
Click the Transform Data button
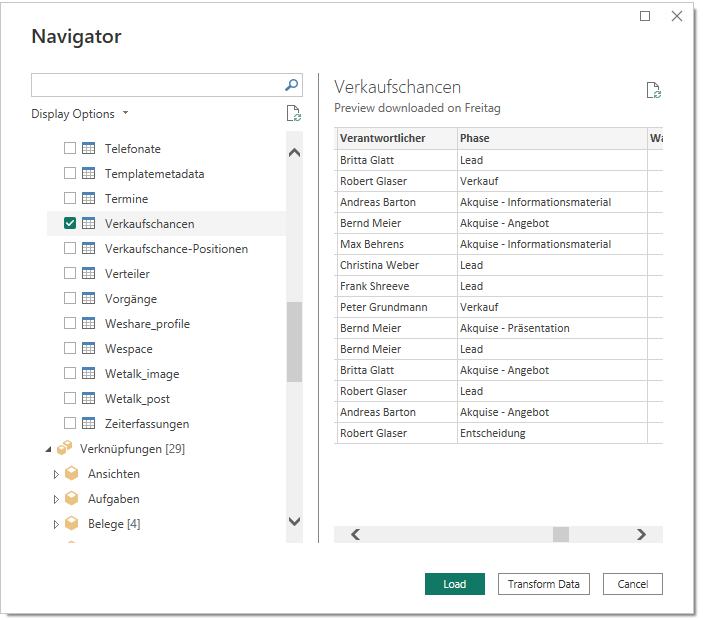coord(543,584)
